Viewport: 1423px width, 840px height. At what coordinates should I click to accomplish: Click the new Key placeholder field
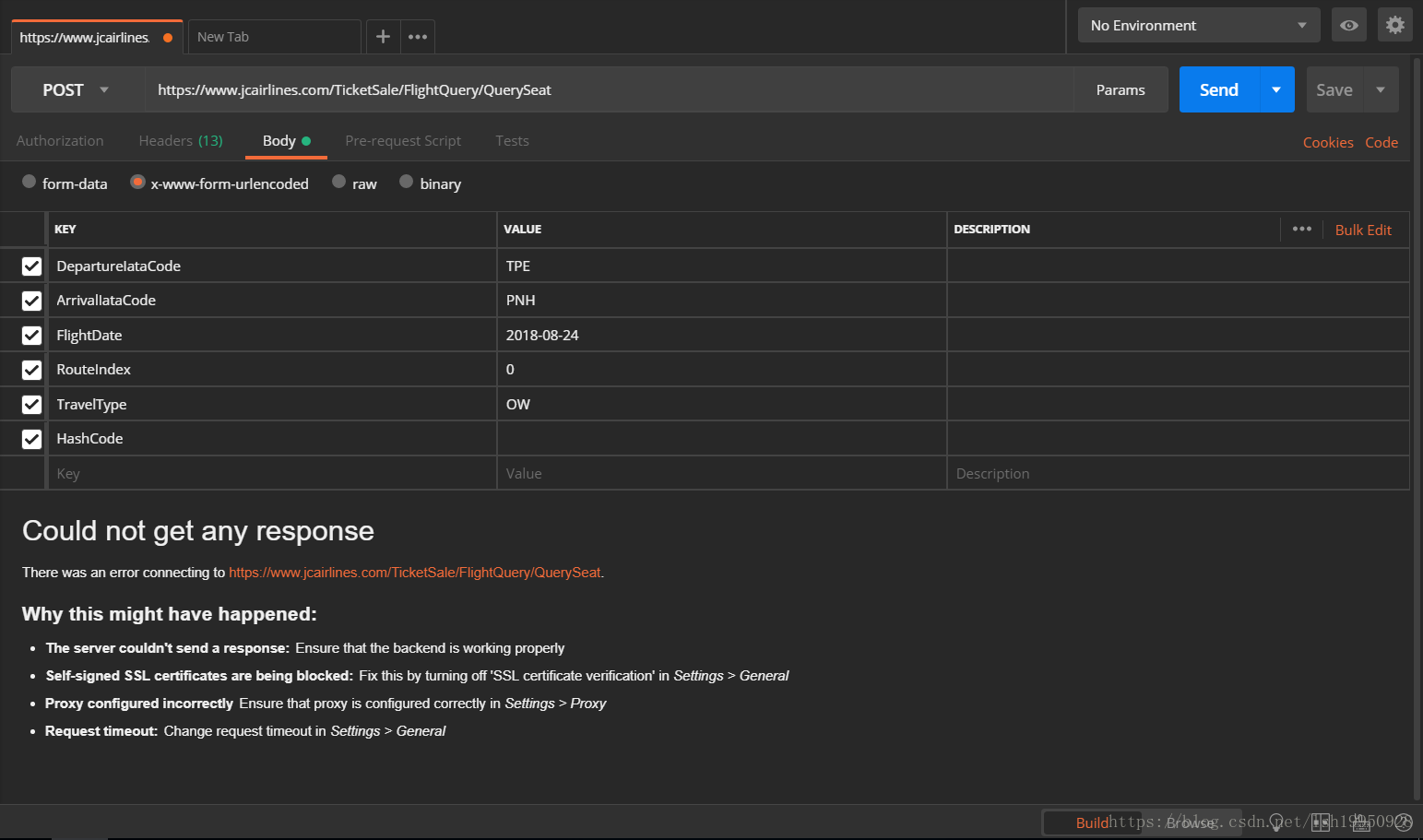click(272, 474)
